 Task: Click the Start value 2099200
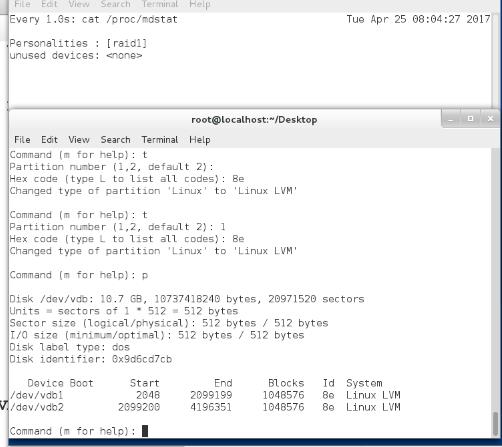coord(139,407)
